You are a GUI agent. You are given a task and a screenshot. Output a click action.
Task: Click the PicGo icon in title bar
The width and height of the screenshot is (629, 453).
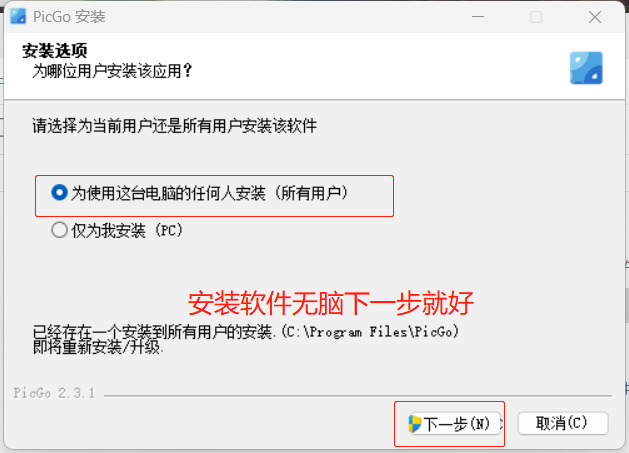pyautogui.click(x=18, y=16)
